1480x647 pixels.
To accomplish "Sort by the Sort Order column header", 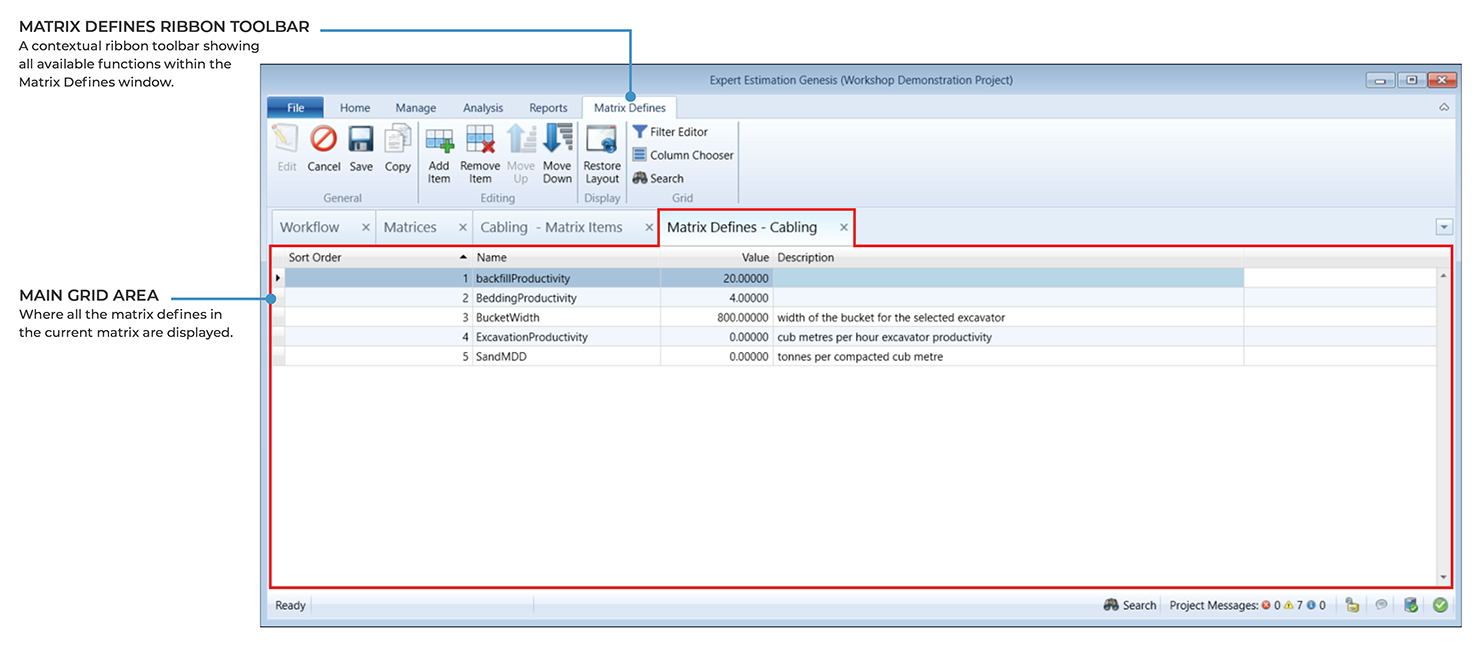I will (370, 257).
